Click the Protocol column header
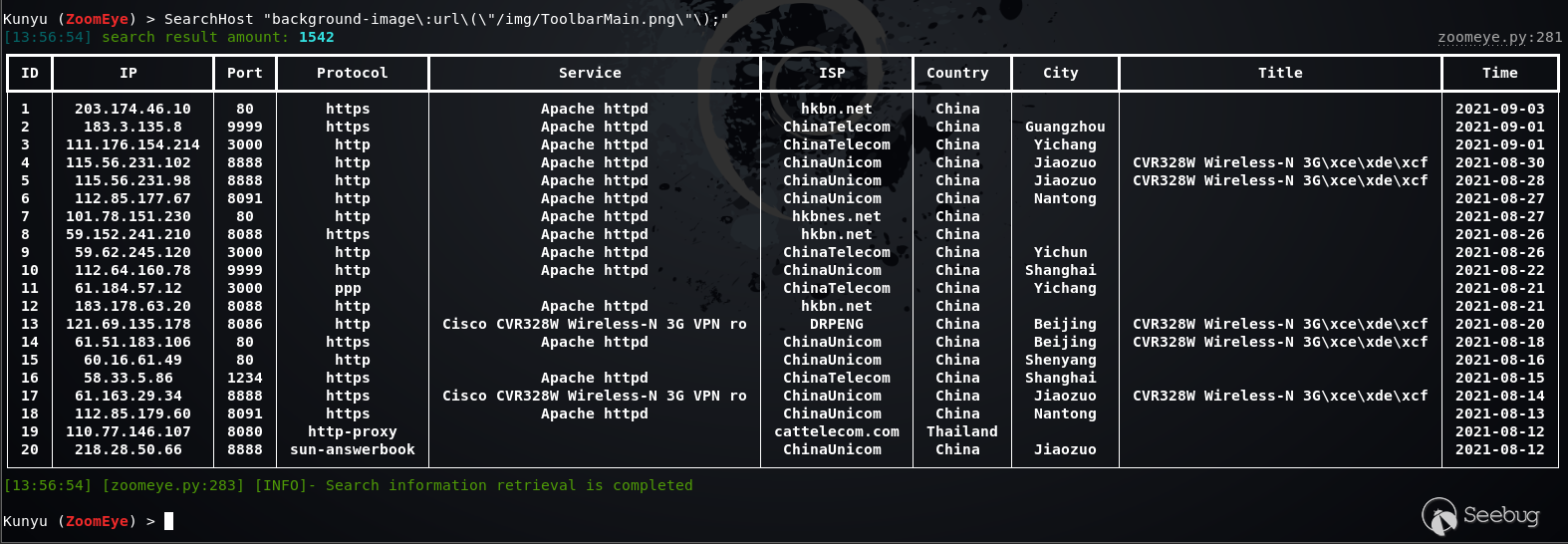 353,73
